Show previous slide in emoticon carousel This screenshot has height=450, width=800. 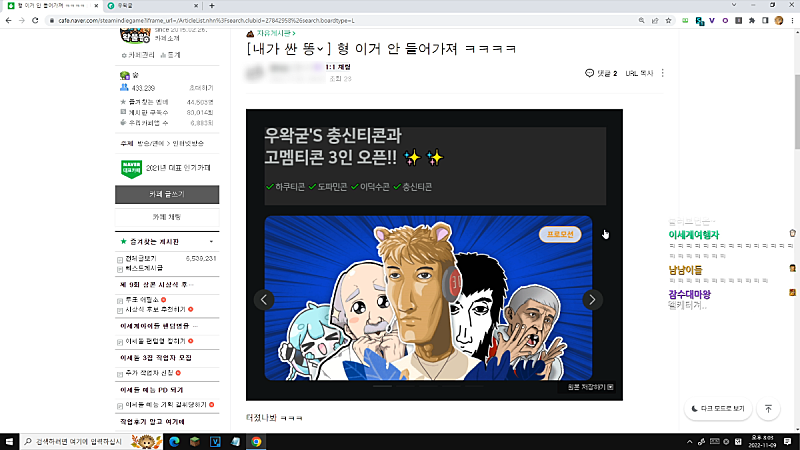[x=264, y=299]
